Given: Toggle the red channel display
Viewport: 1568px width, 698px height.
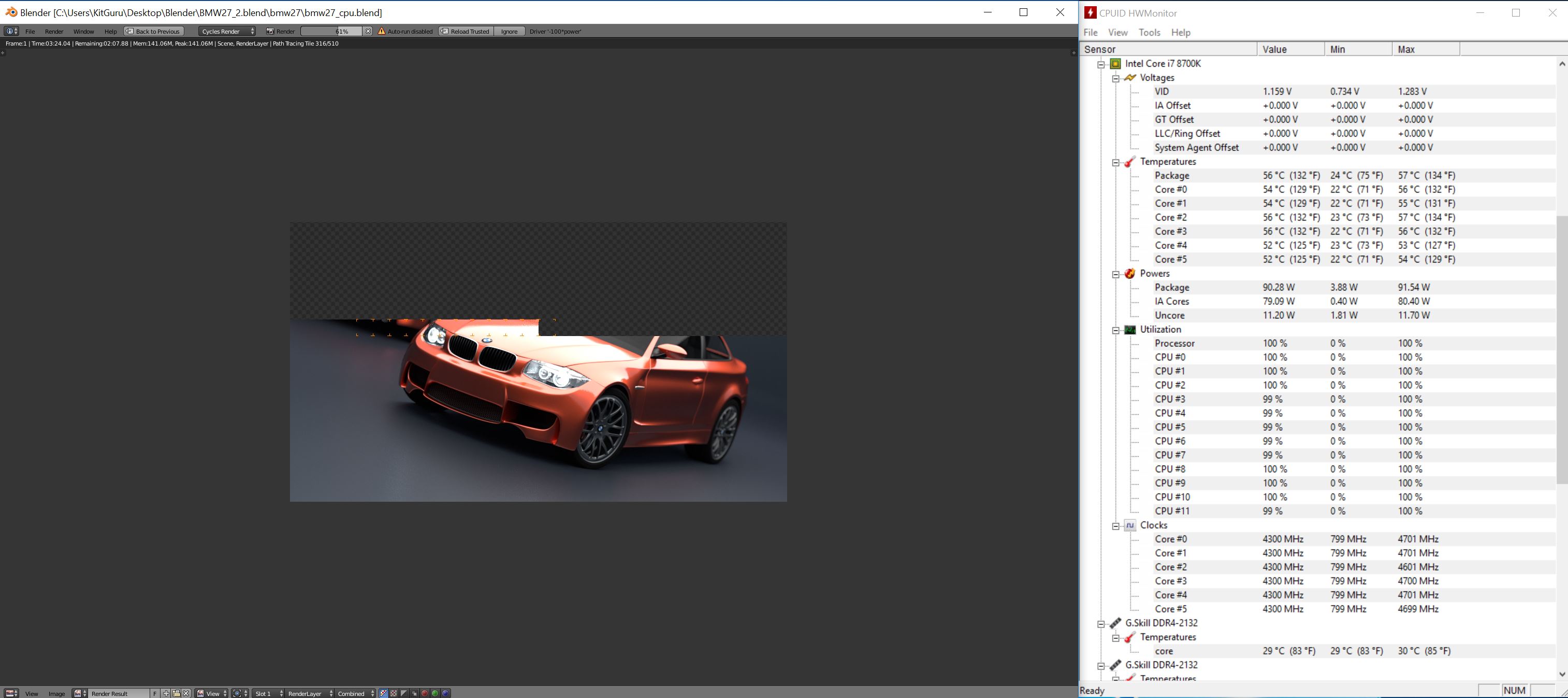Looking at the screenshot, I should tap(425, 693).
